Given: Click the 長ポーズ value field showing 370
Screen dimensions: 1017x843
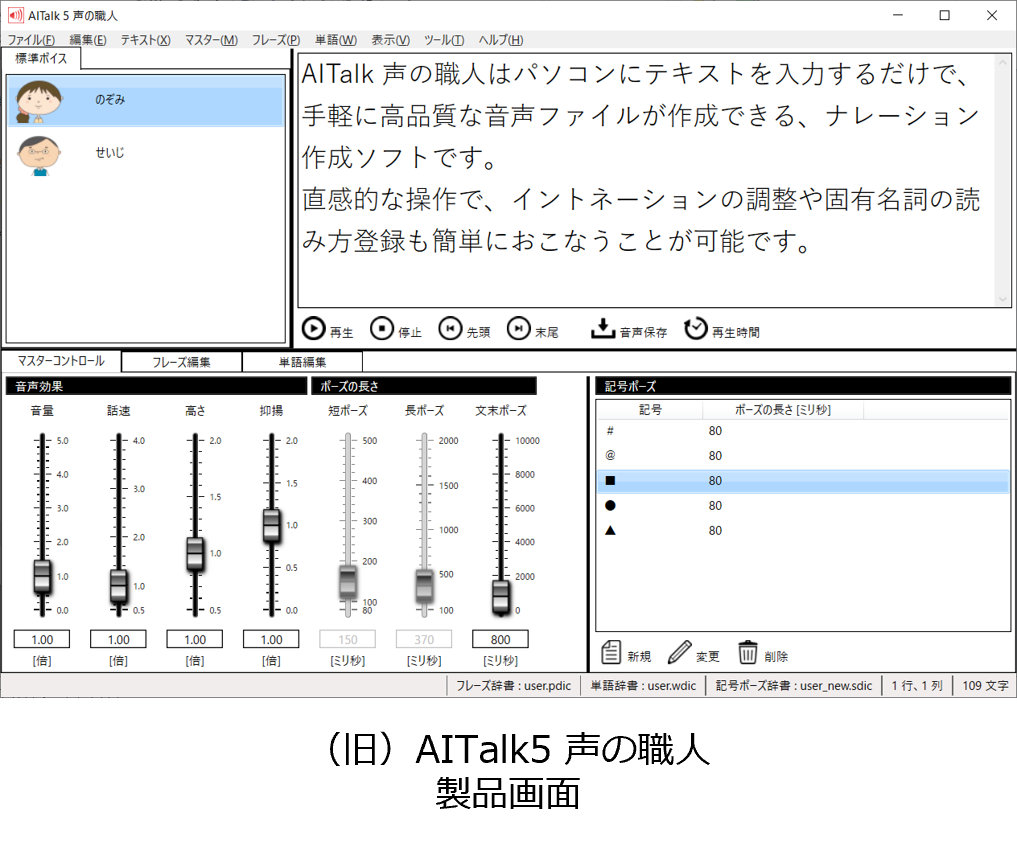Looking at the screenshot, I should tap(424, 639).
